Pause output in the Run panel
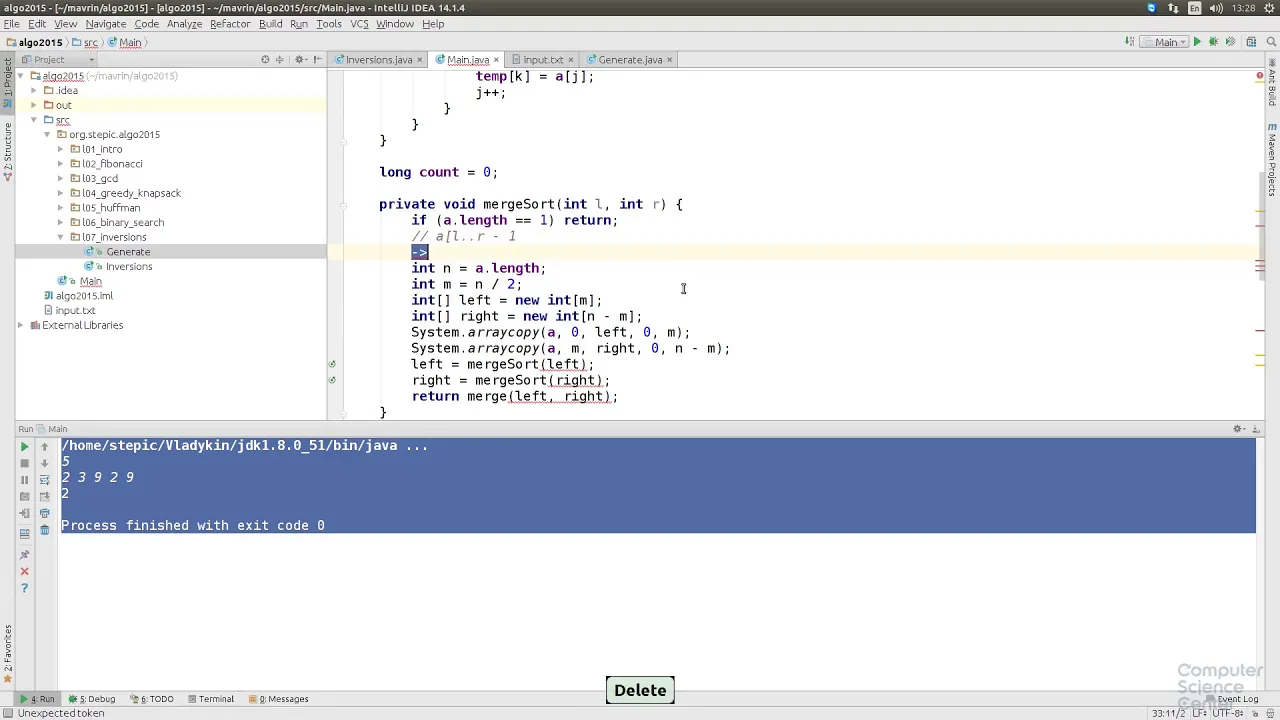 pos(25,480)
